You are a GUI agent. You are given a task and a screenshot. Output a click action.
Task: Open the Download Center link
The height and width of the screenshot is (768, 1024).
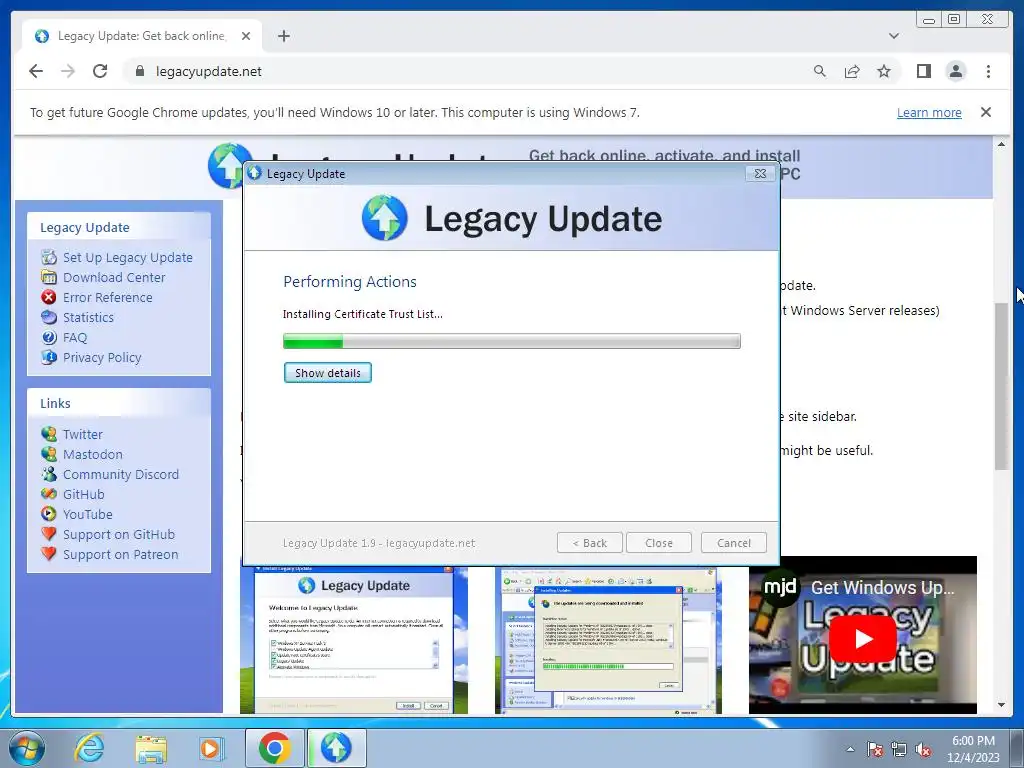click(114, 278)
